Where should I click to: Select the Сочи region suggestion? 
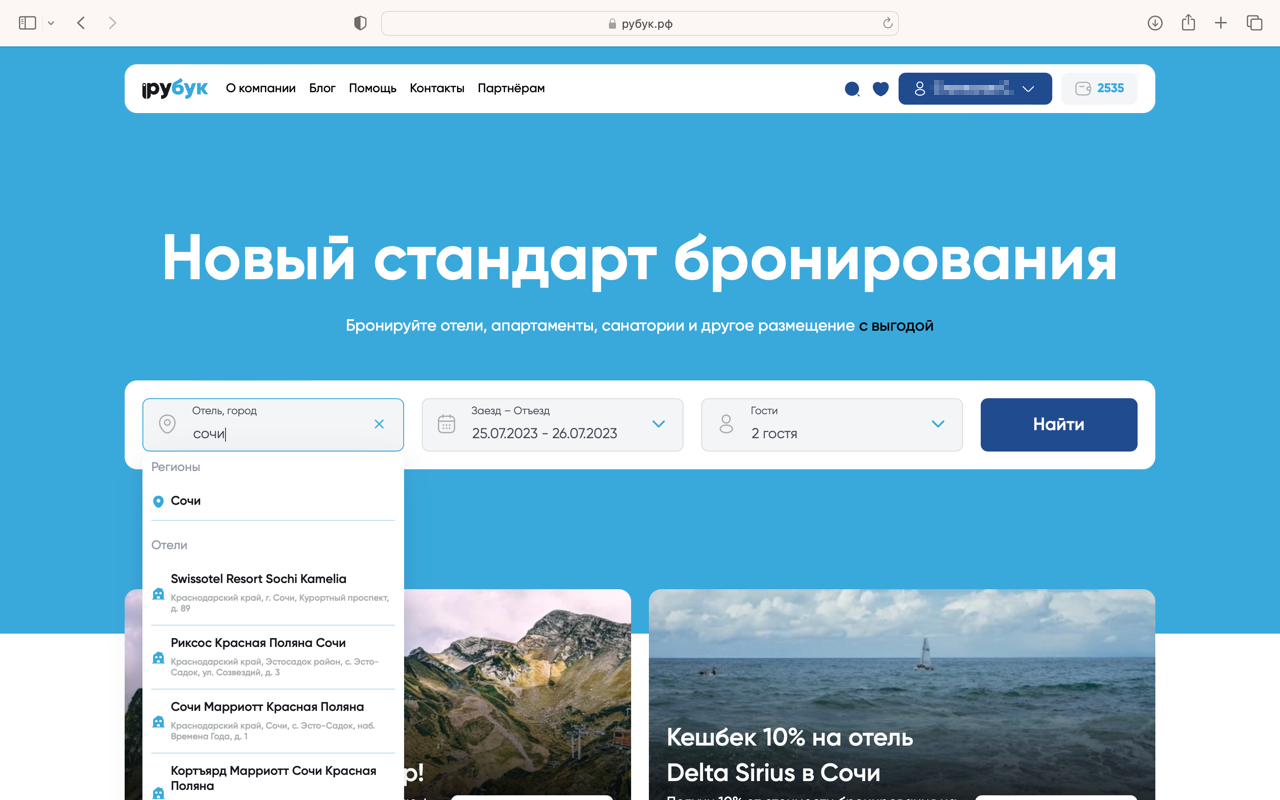(273, 501)
